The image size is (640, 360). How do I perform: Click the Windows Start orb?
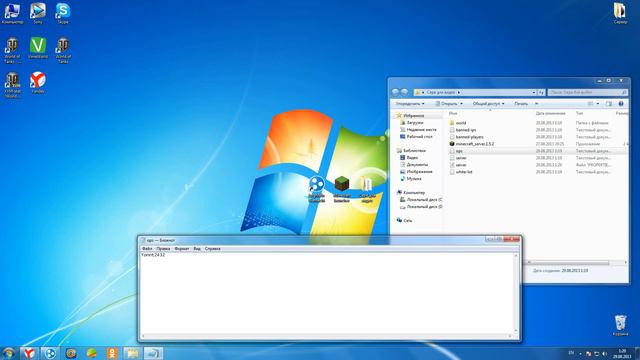click(8, 353)
